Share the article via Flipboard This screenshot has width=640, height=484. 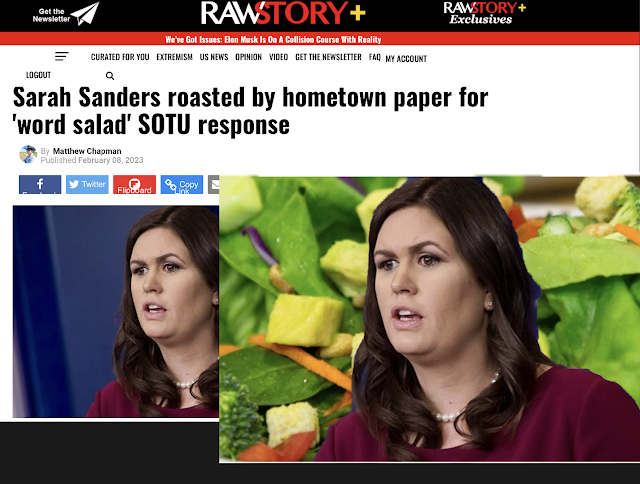[x=134, y=184]
